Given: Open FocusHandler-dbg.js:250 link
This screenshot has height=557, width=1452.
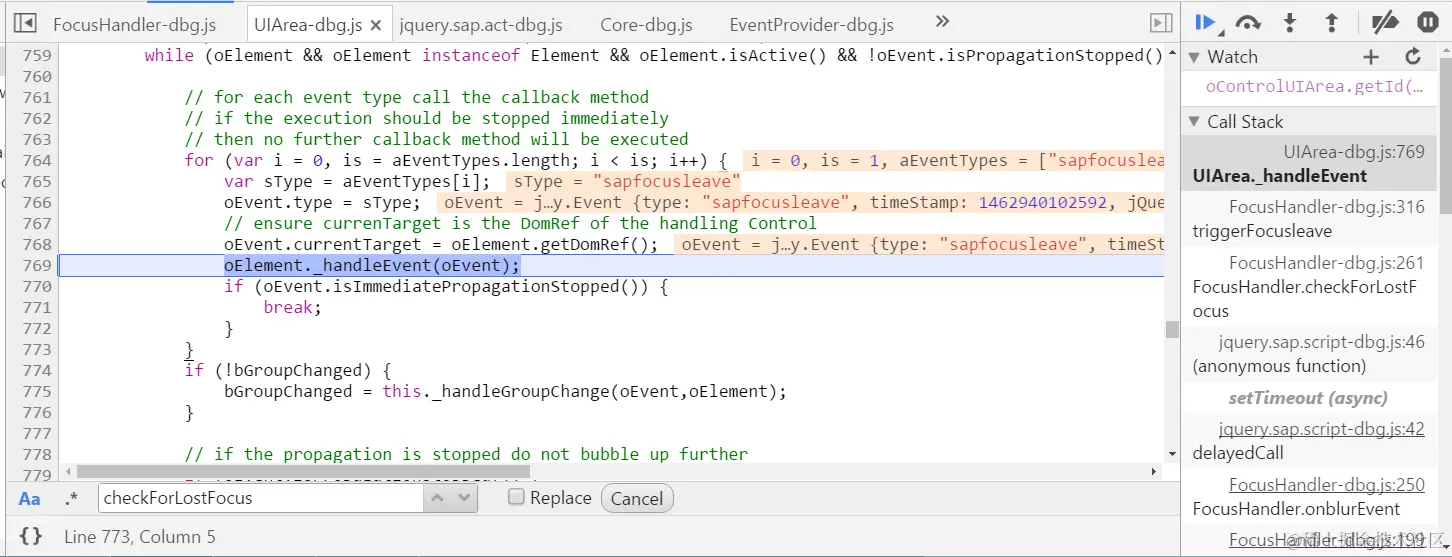Looking at the screenshot, I should point(1327,485).
